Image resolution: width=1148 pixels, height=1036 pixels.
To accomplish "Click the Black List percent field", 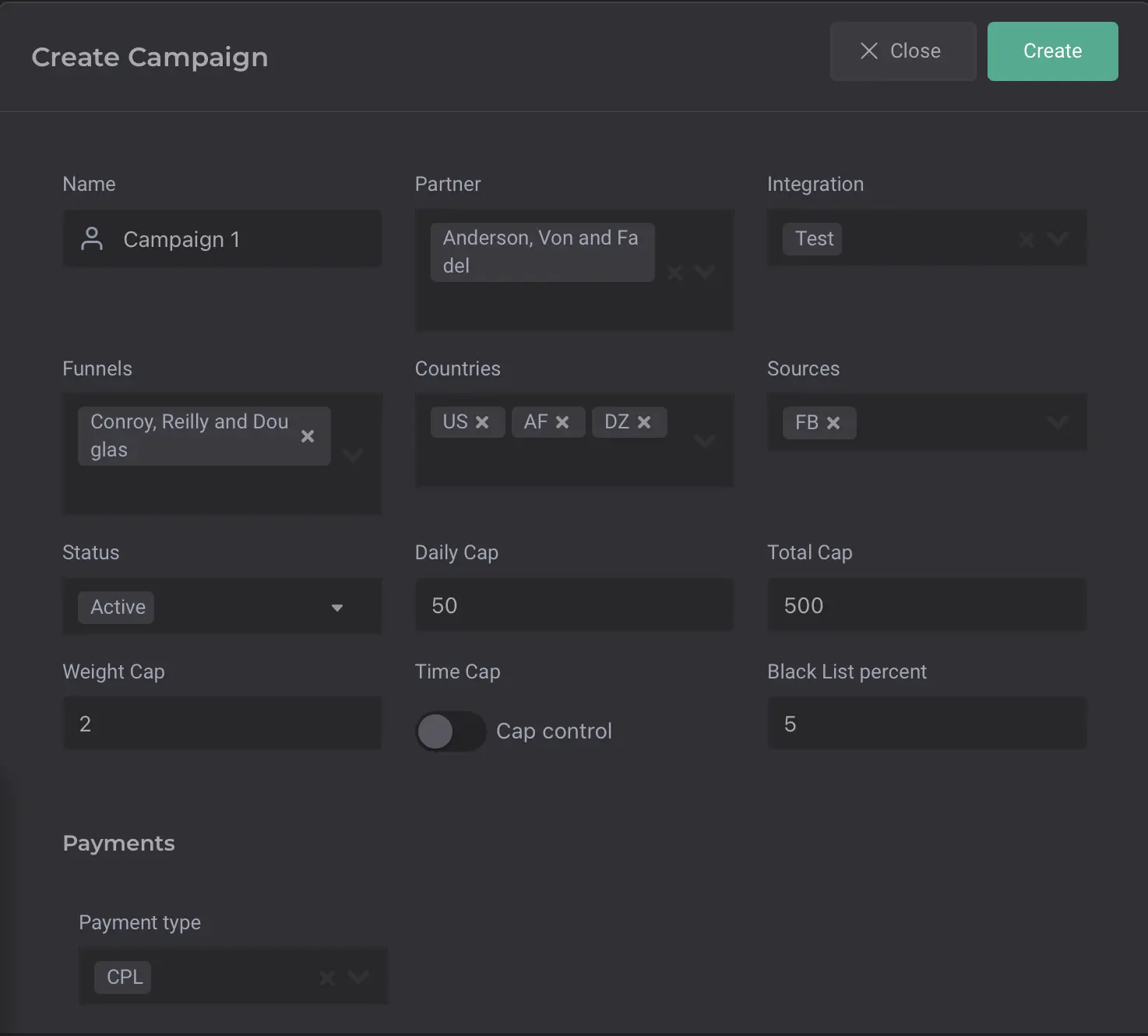I will click(927, 724).
